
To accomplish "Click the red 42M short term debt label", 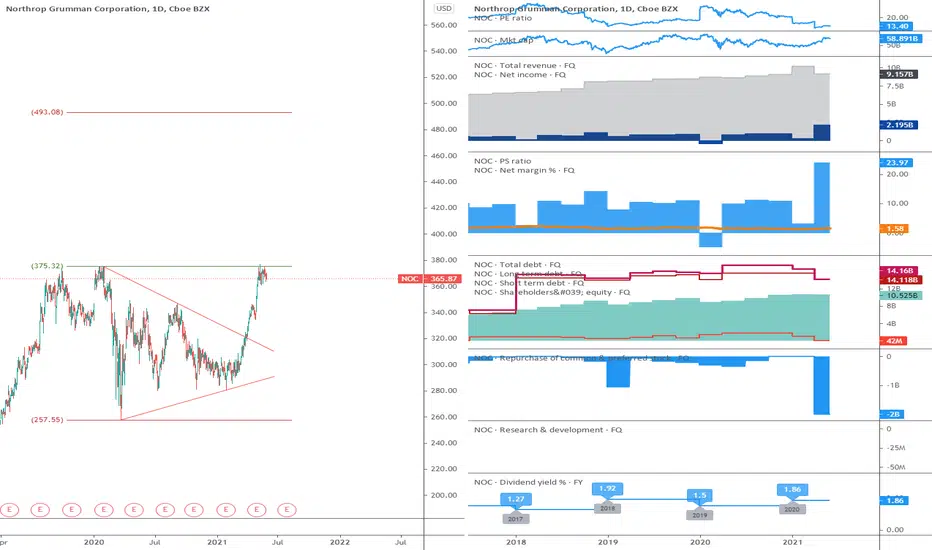I will 893,341.
